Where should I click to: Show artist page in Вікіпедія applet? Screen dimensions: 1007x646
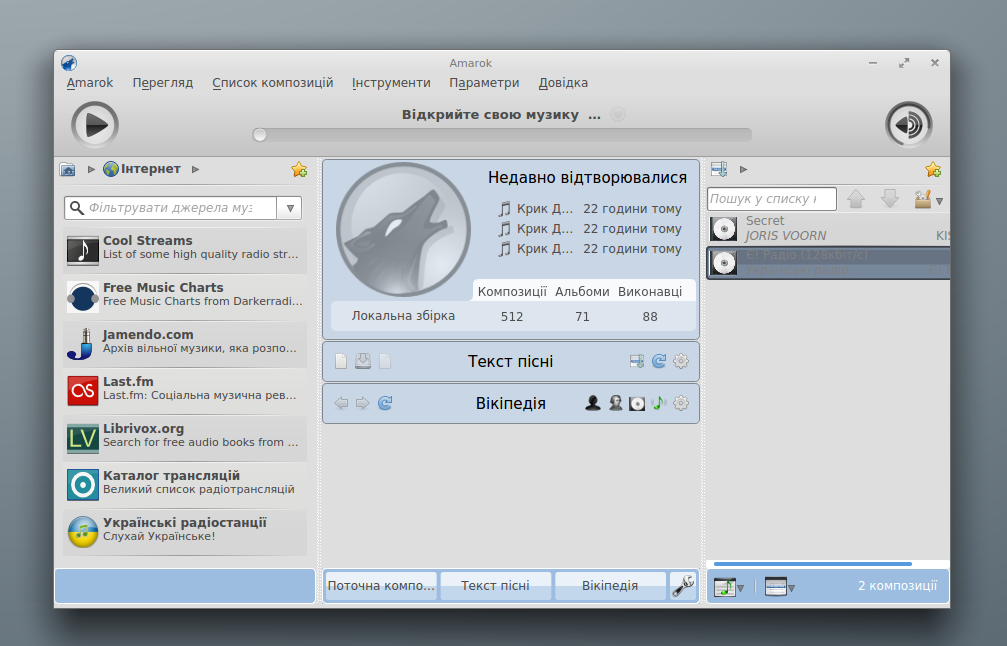[x=593, y=403]
